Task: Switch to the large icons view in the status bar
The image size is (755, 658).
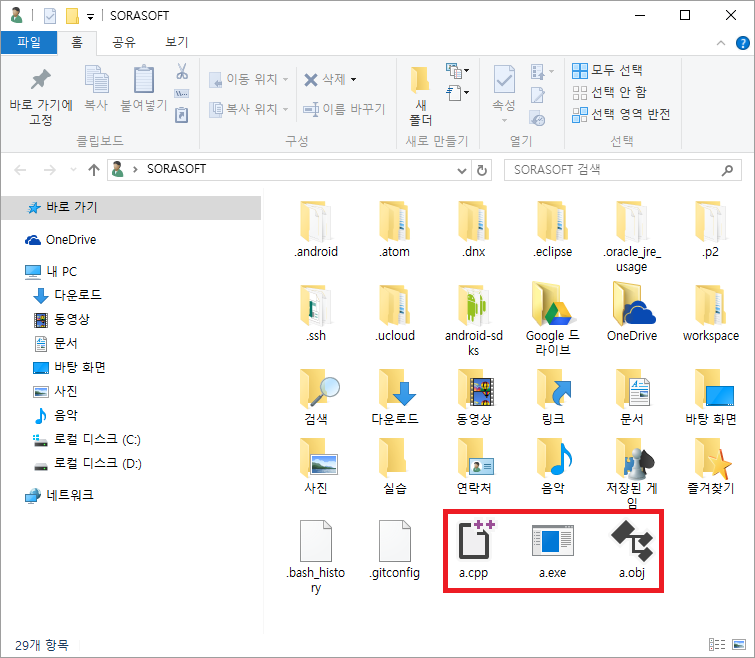Action: [x=739, y=644]
